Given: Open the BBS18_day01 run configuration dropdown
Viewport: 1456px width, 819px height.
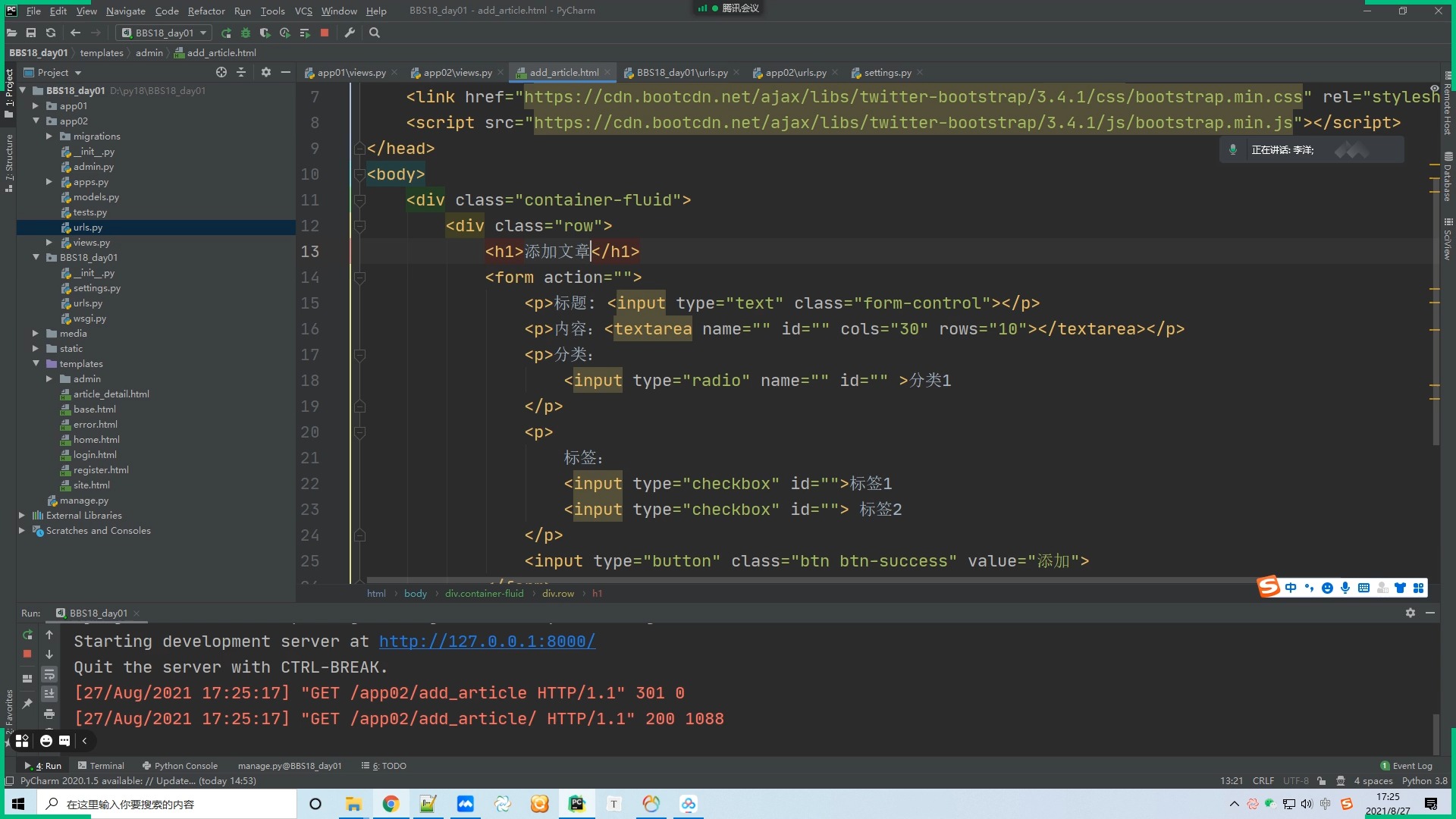Looking at the screenshot, I should tap(165, 33).
